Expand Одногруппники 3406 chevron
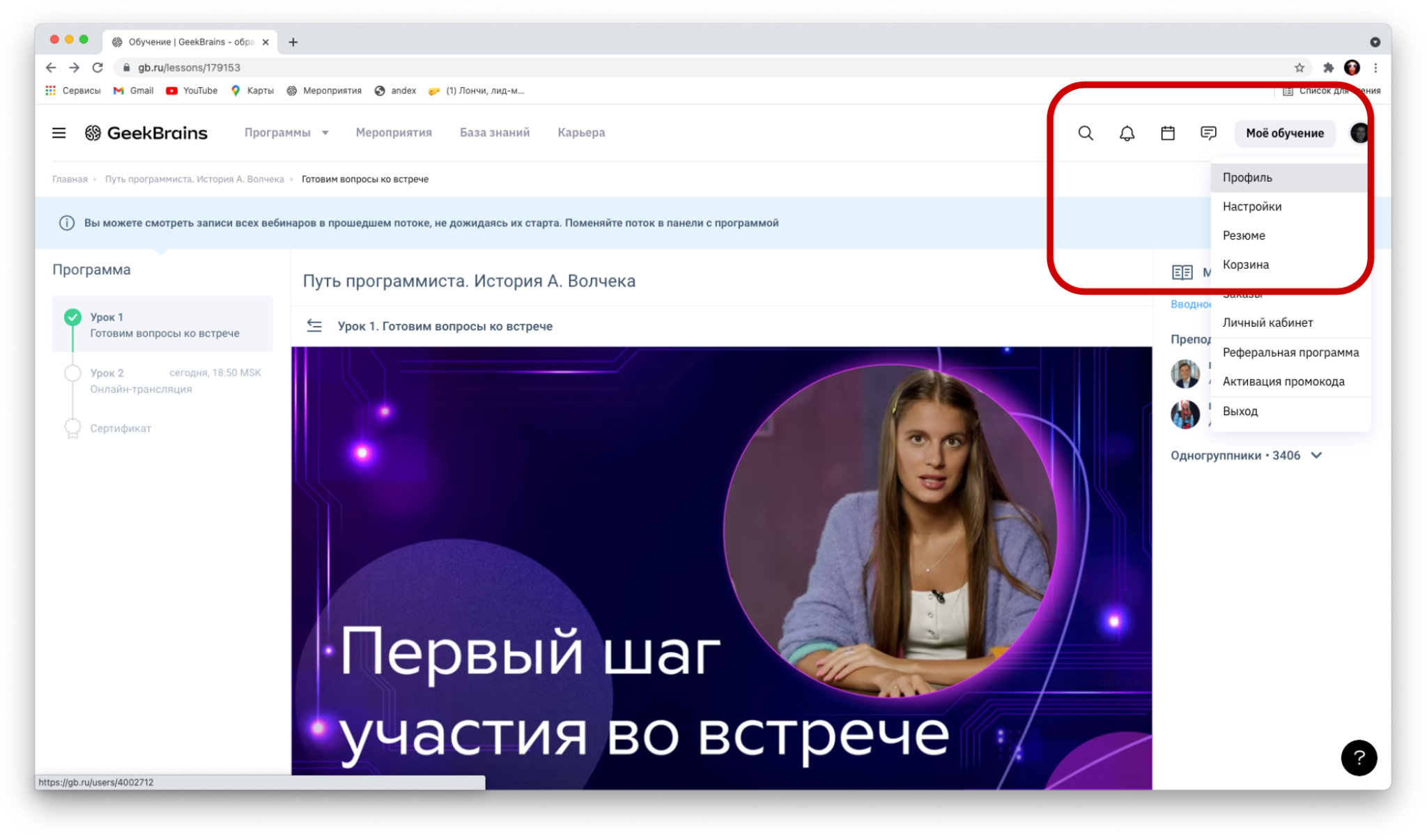Viewport: 1427px width, 840px height. click(1316, 456)
